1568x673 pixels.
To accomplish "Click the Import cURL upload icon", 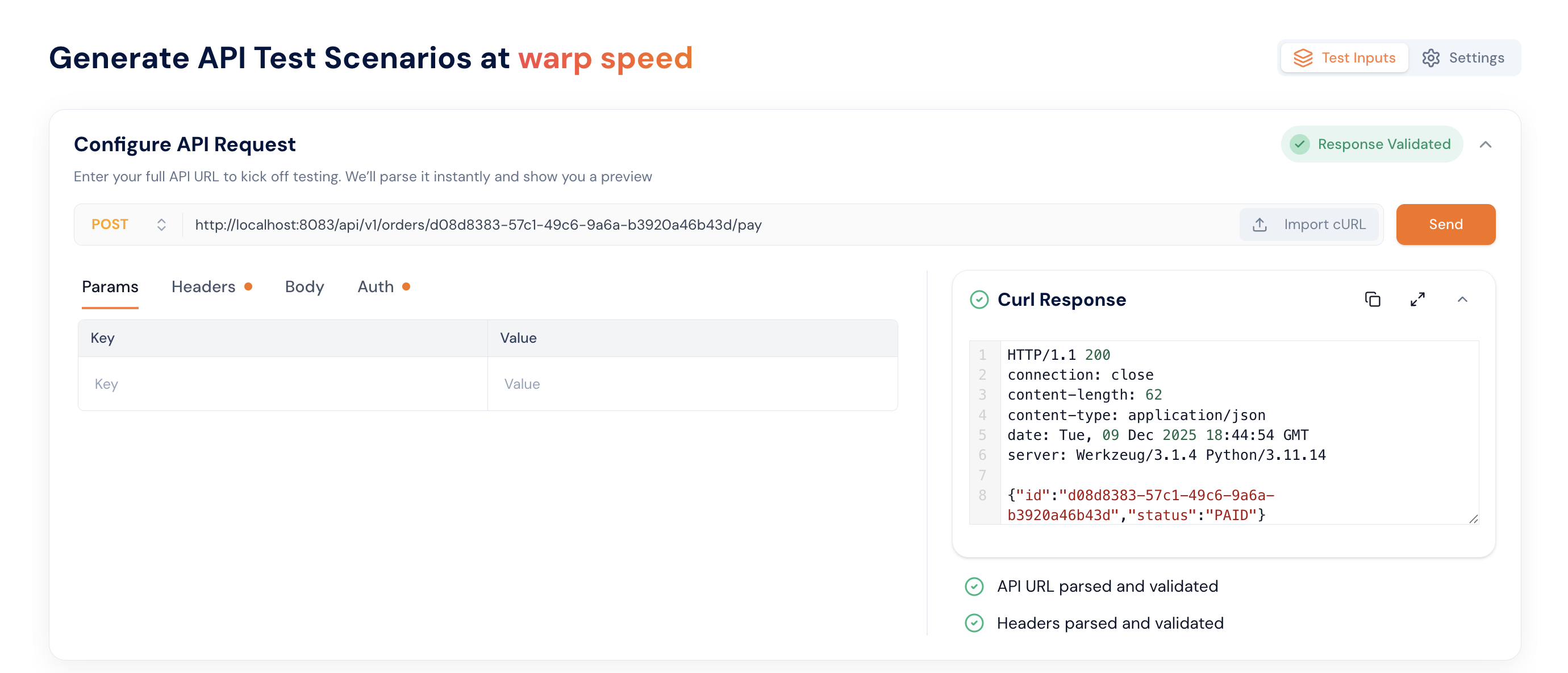I will [x=1259, y=224].
